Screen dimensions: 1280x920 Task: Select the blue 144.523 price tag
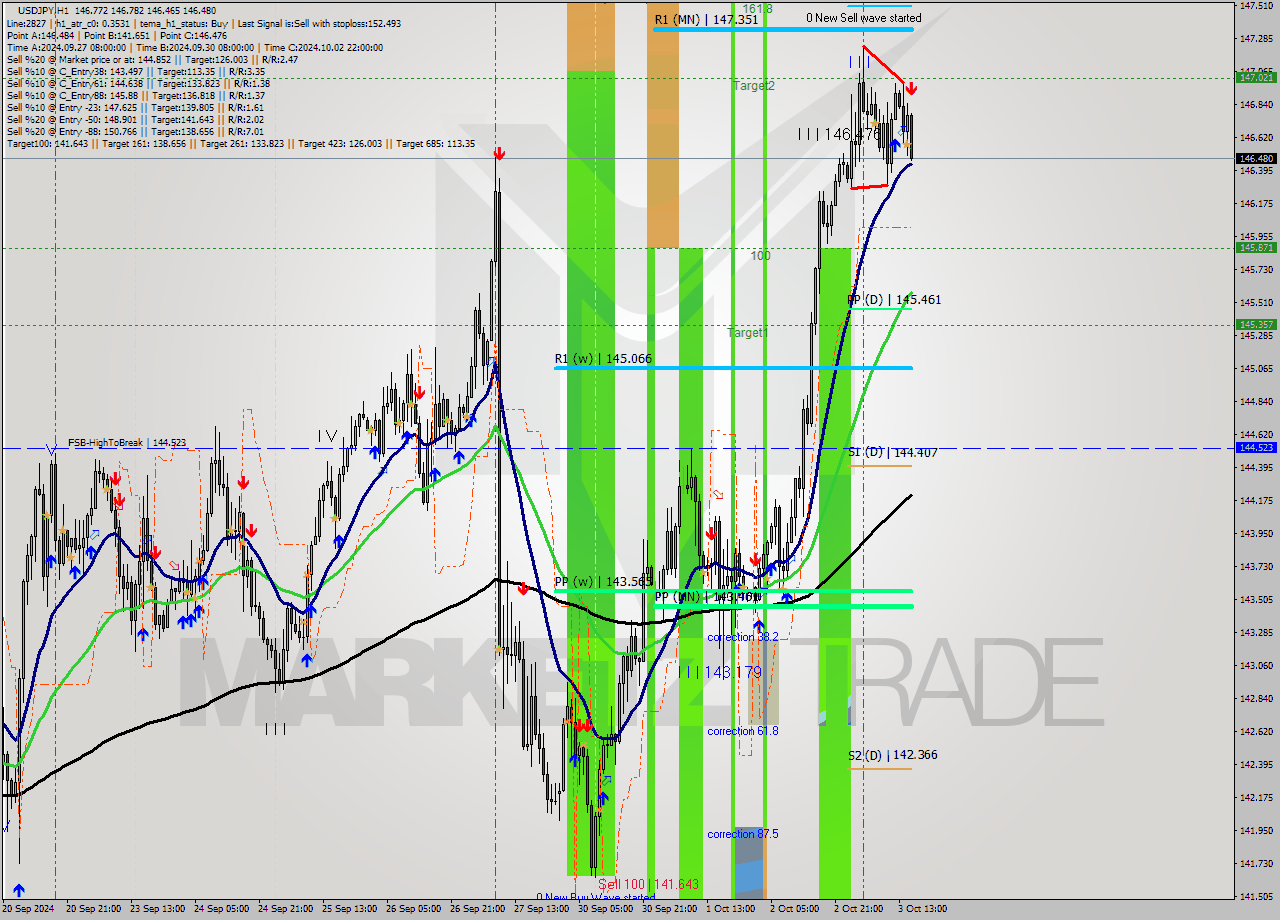tap(1256, 447)
